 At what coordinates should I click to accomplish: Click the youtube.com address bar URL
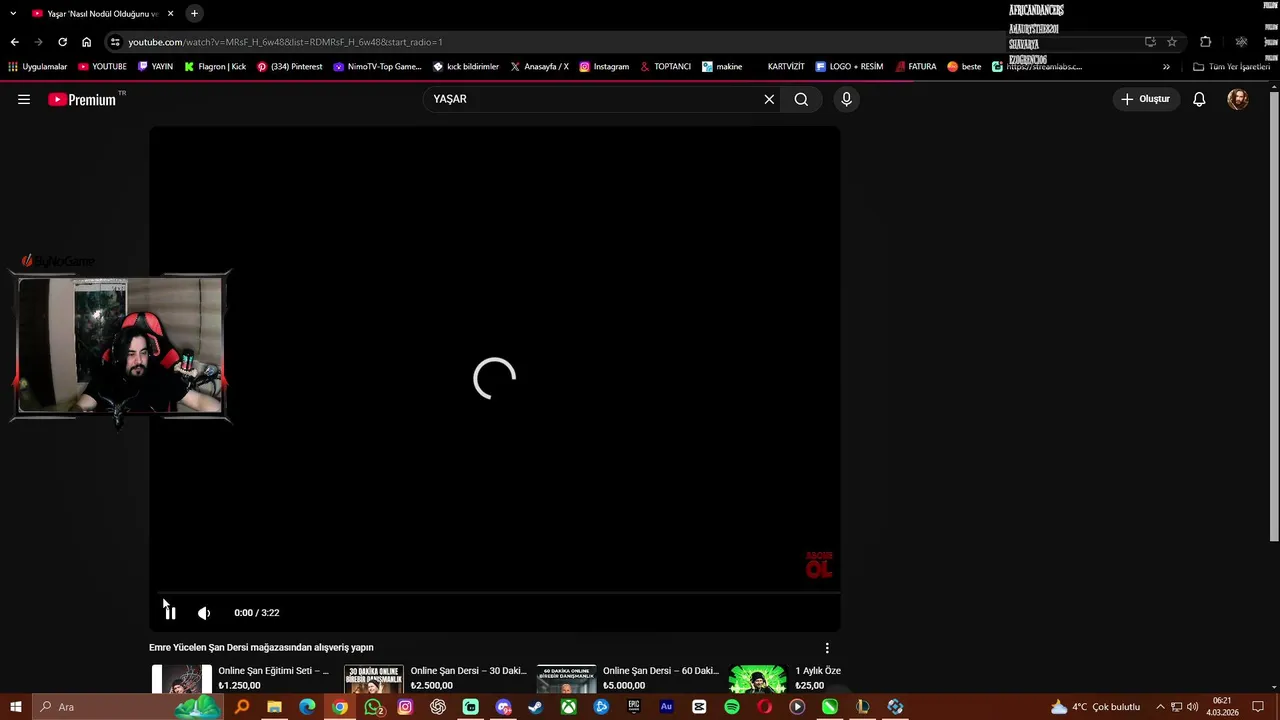[x=285, y=42]
